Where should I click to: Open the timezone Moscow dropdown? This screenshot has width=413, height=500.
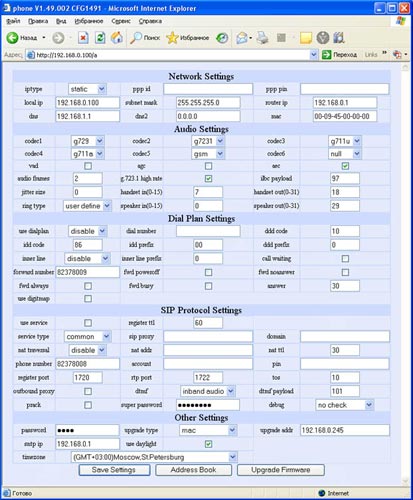(x=154, y=457)
